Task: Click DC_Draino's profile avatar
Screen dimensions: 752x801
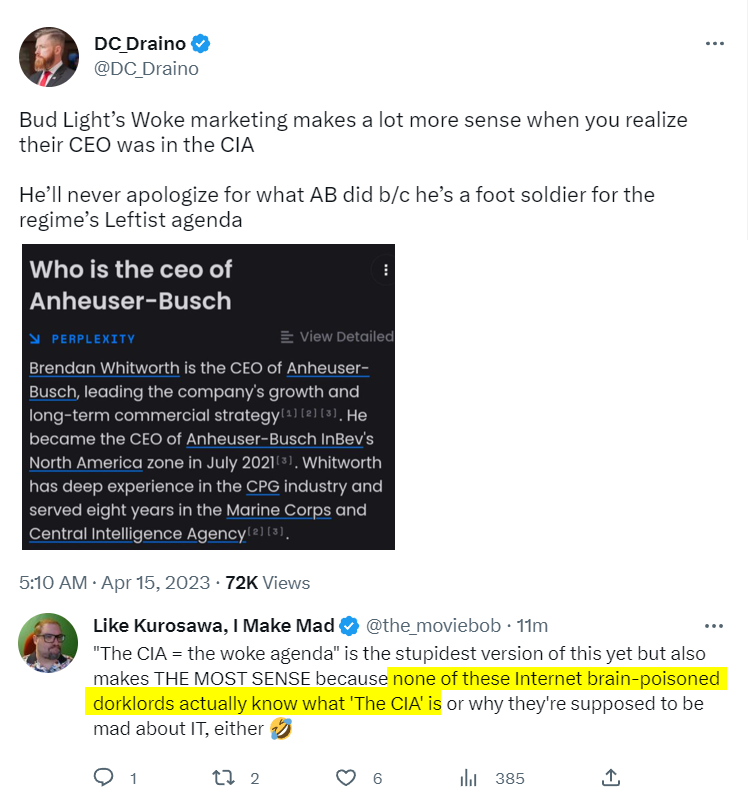Action: (48, 57)
